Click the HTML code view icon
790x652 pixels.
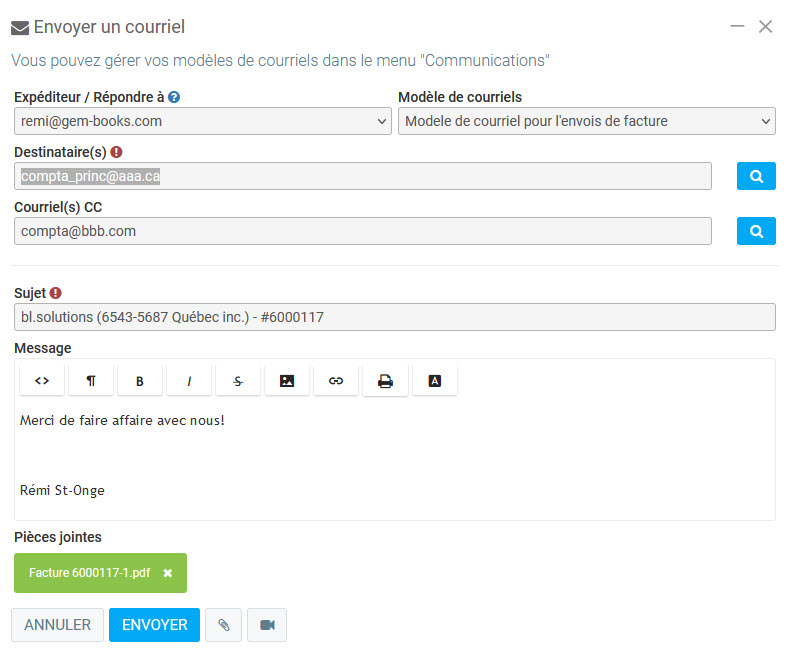tap(42, 381)
